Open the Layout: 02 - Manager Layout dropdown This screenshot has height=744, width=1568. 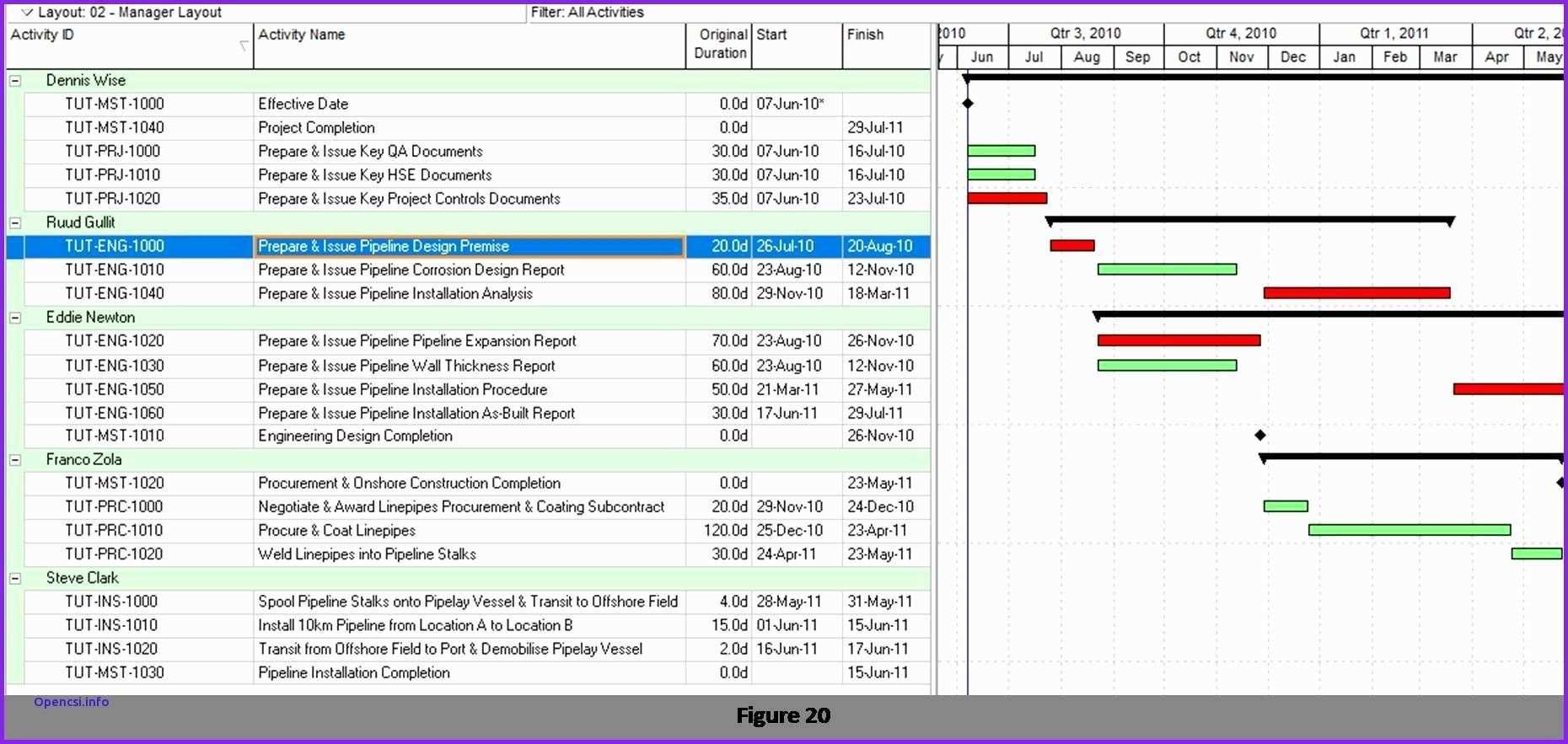28,13
